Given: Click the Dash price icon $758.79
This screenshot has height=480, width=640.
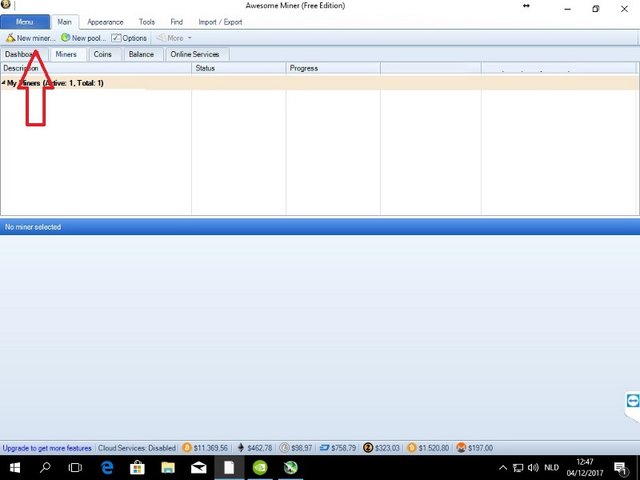Looking at the screenshot, I should point(324,448).
